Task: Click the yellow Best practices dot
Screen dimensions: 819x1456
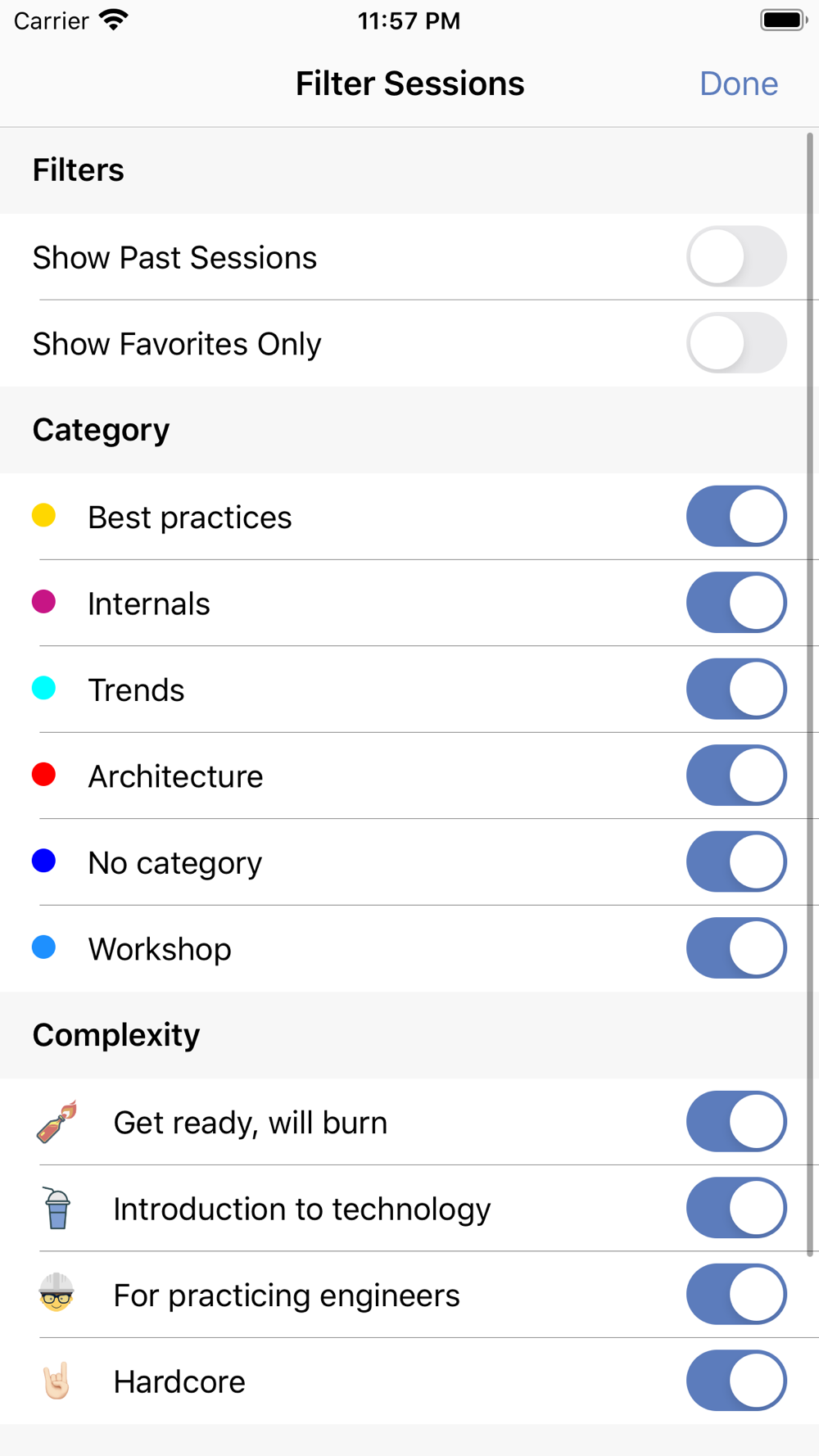Action: coord(44,516)
